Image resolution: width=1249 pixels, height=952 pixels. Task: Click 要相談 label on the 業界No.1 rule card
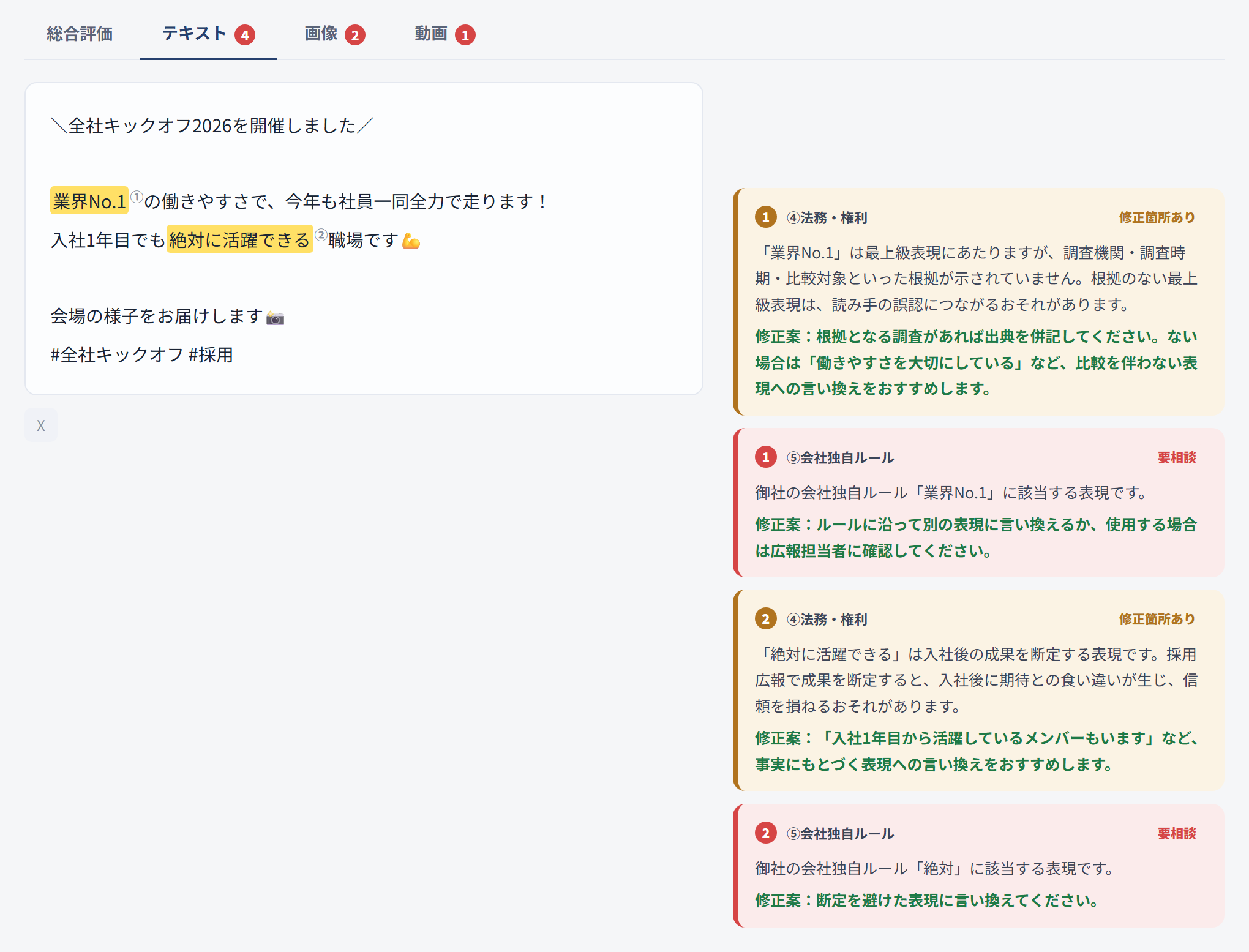(1177, 457)
